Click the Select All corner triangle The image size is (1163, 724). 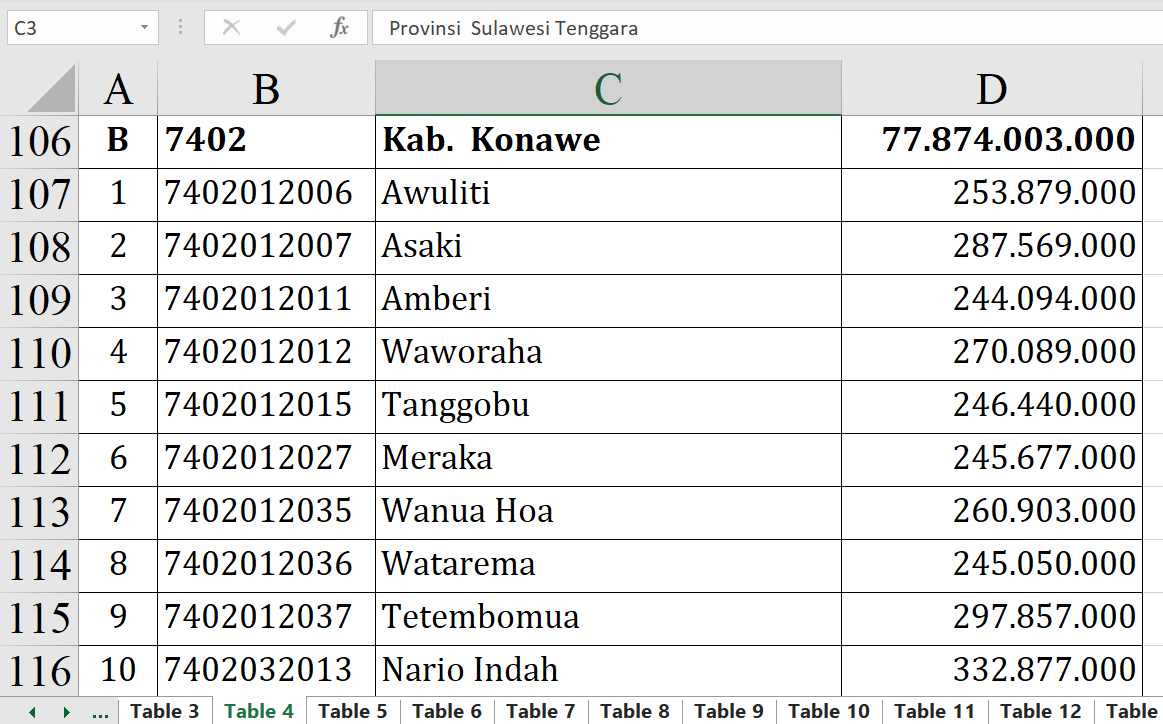(x=52, y=89)
